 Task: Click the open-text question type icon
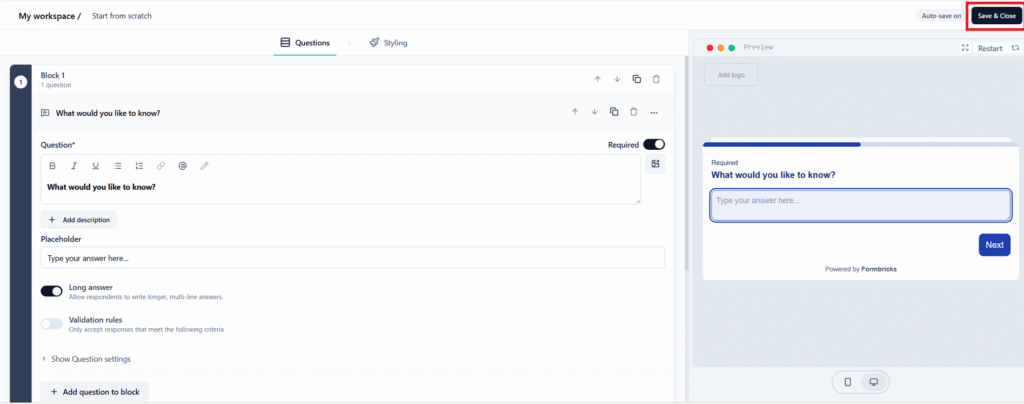point(45,112)
